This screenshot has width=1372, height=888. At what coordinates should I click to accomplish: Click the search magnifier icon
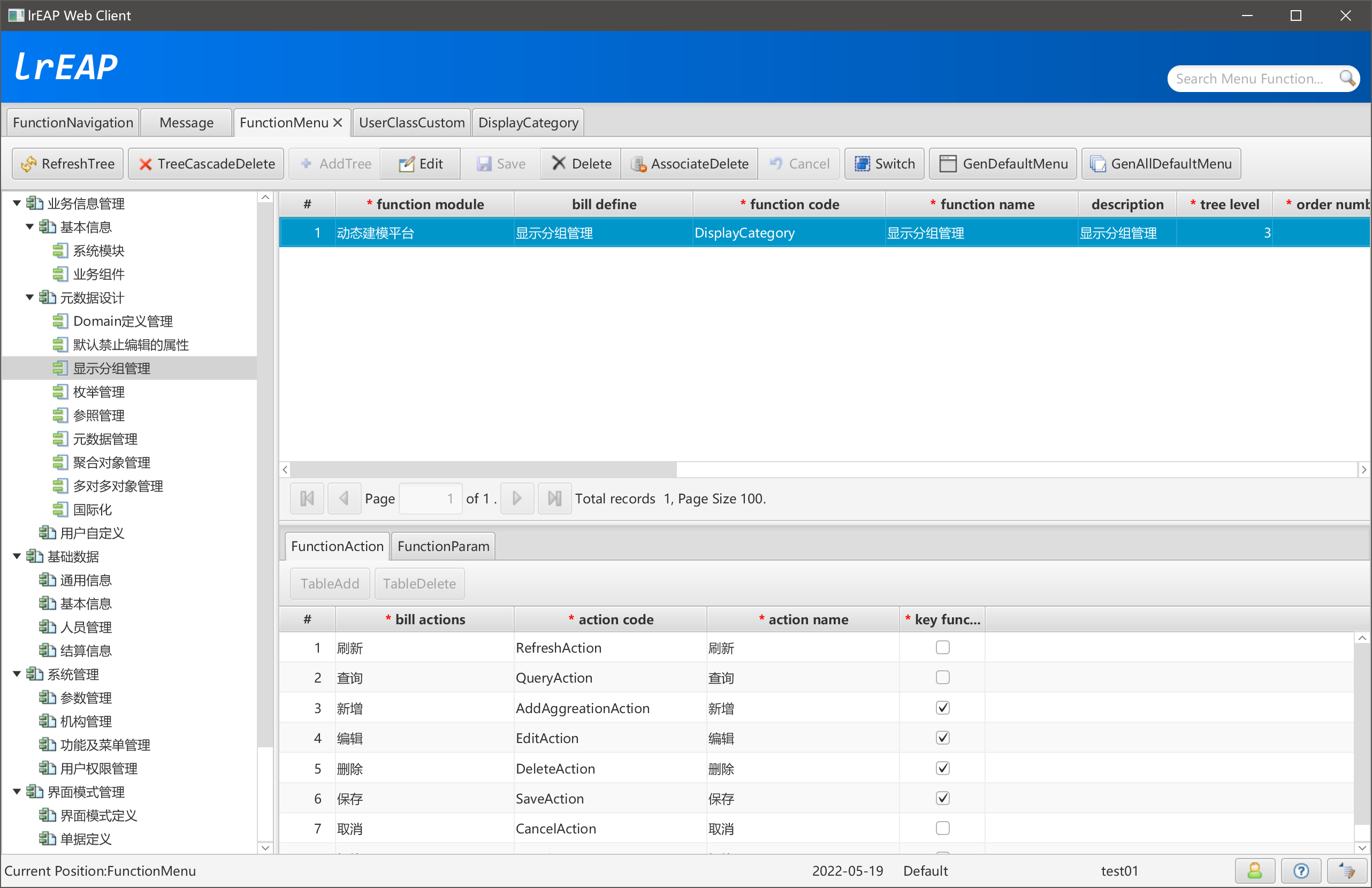(1347, 79)
